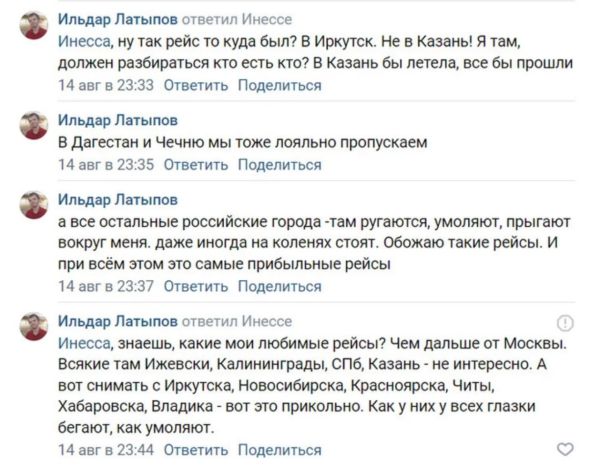Click Ответить under the 23:37 comment
The height and width of the screenshot is (467, 610).
[x=195, y=286]
